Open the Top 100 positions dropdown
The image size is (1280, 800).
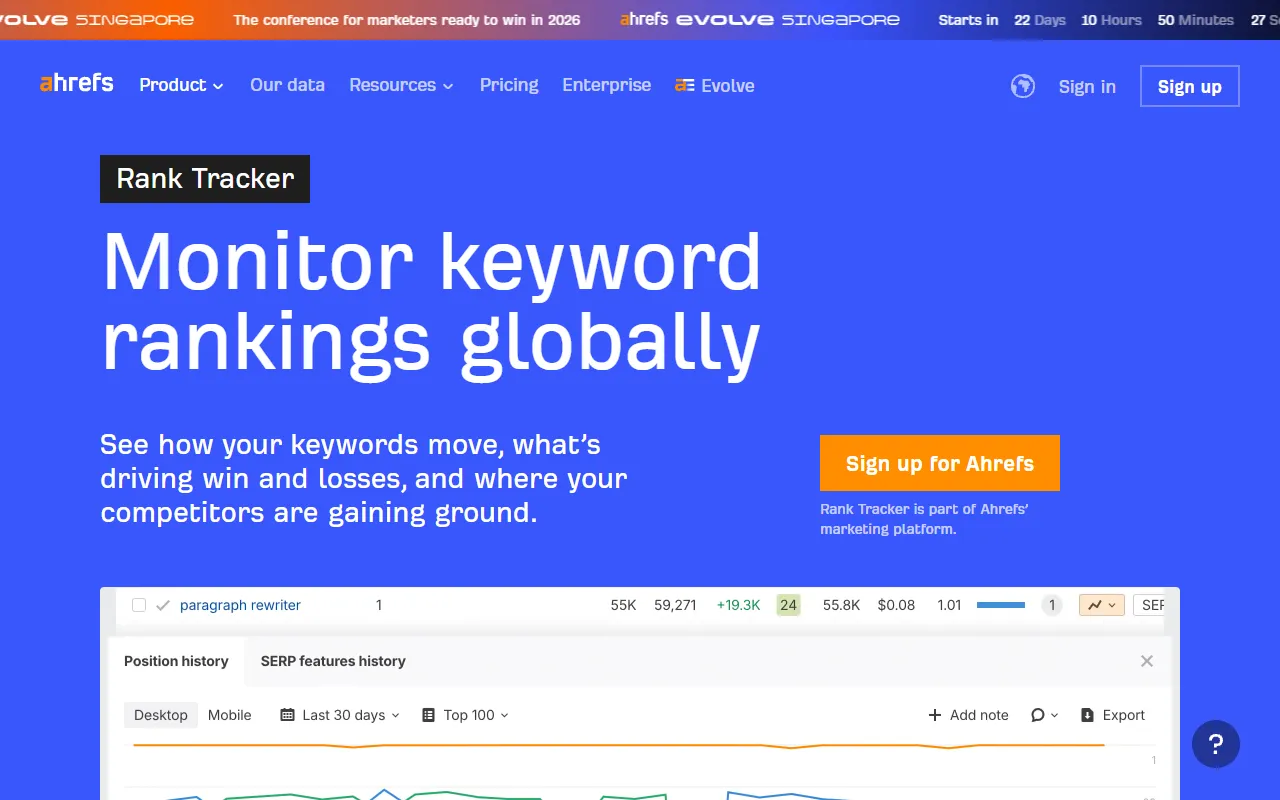466,715
